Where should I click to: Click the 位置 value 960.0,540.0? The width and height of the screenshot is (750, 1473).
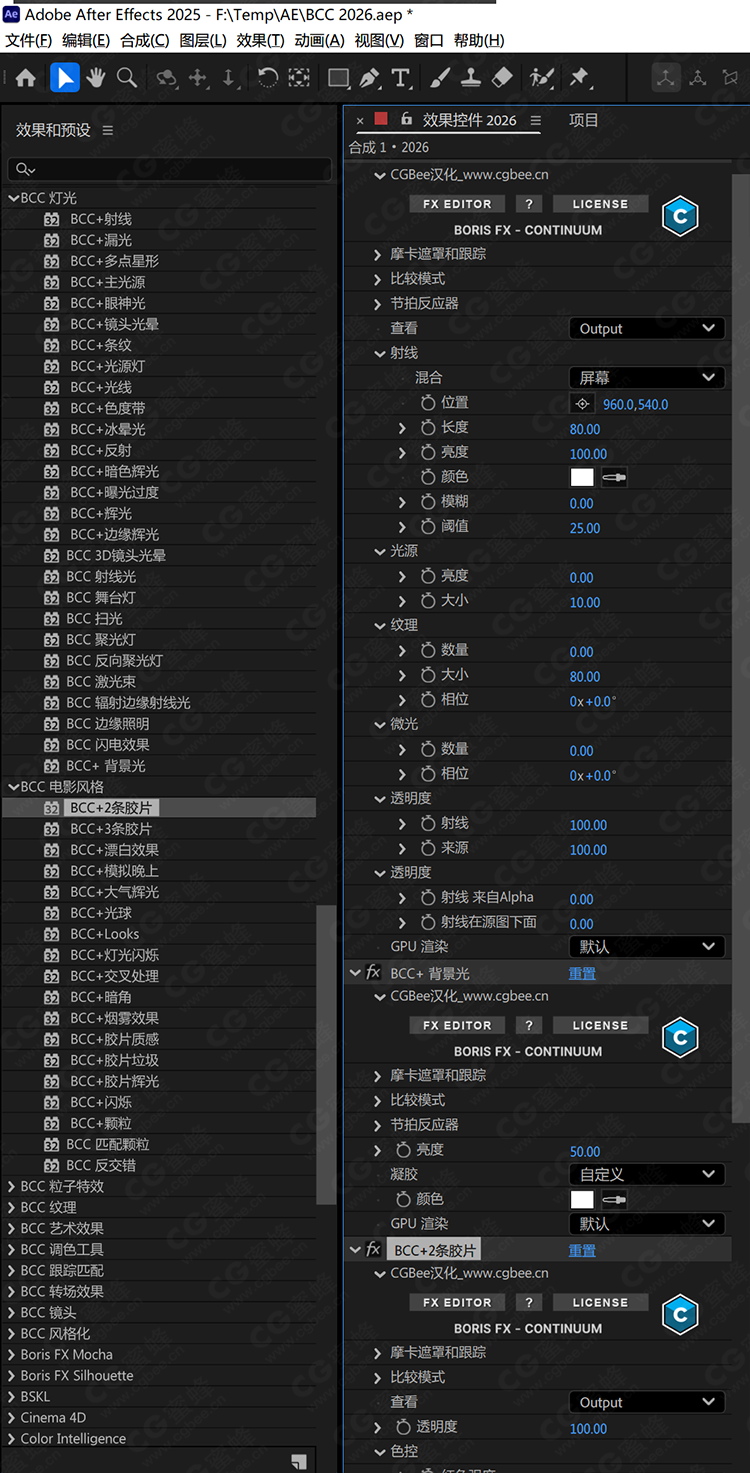click(x=635, y=404)
